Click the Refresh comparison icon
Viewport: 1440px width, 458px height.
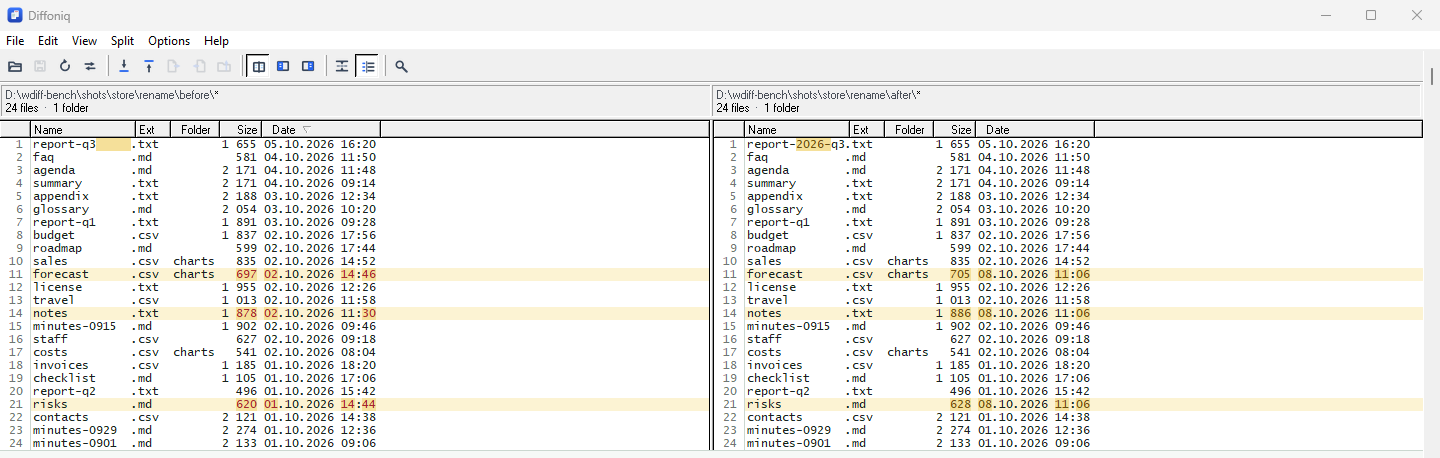(65, 66)
